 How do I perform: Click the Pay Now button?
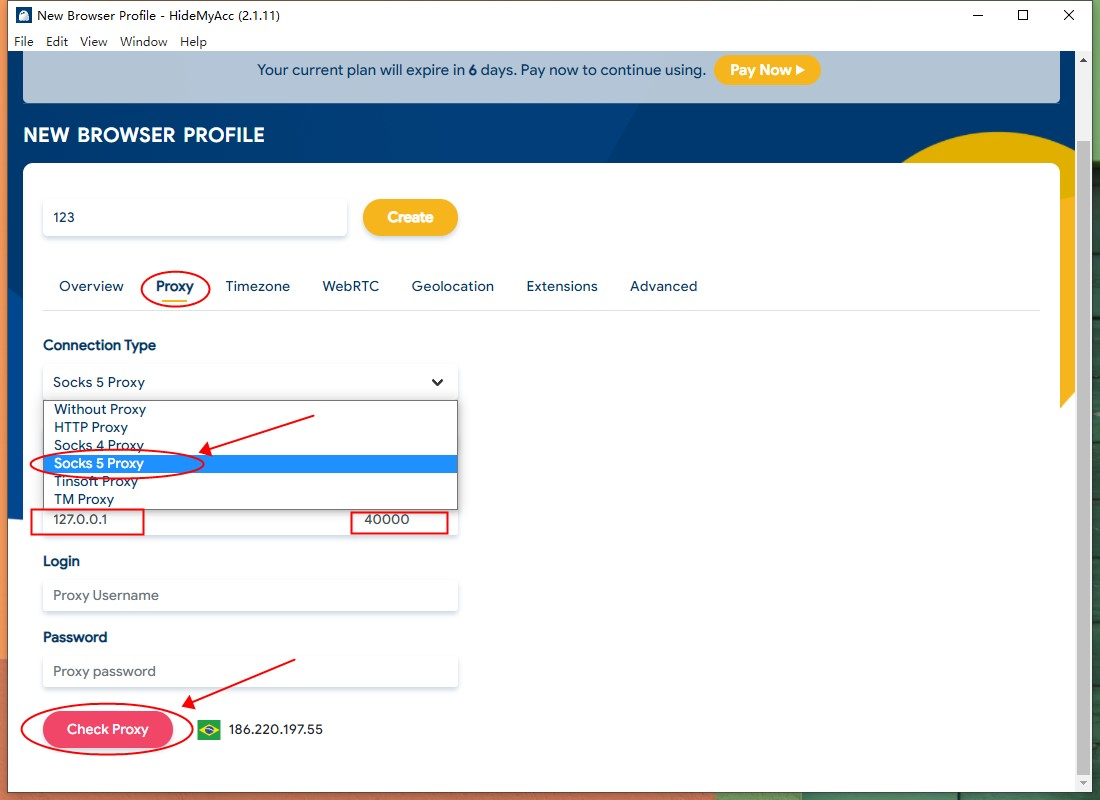point(767,70)
